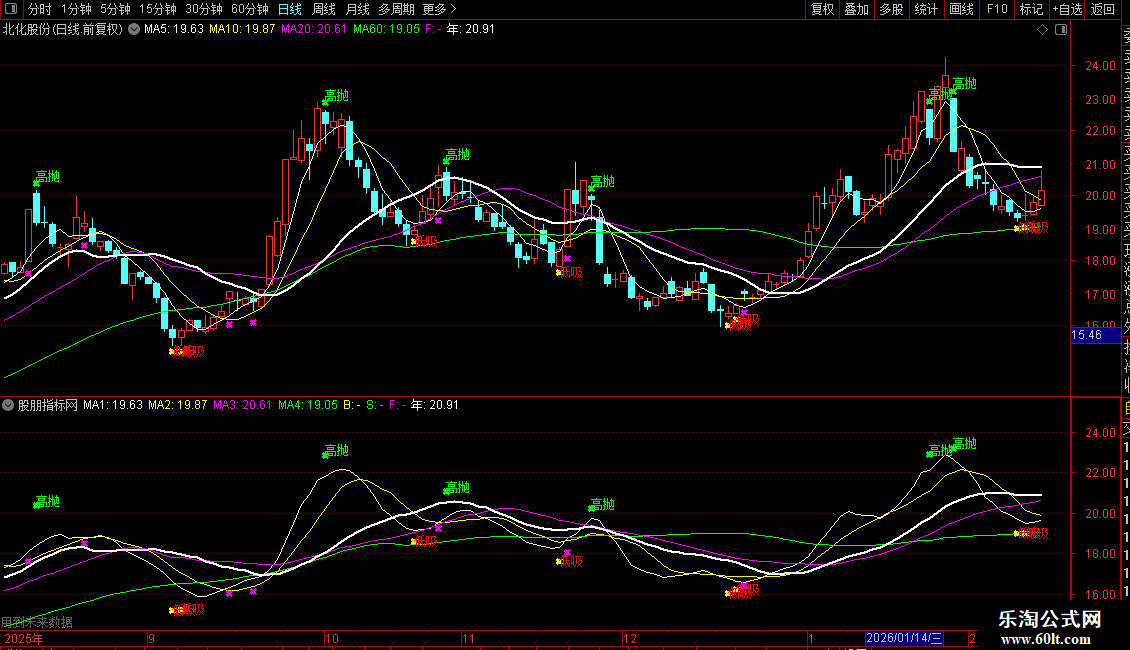Toggle the right side panel icon
Image resolution: width=1130 pixels, height=650 pixels.
1059,30
